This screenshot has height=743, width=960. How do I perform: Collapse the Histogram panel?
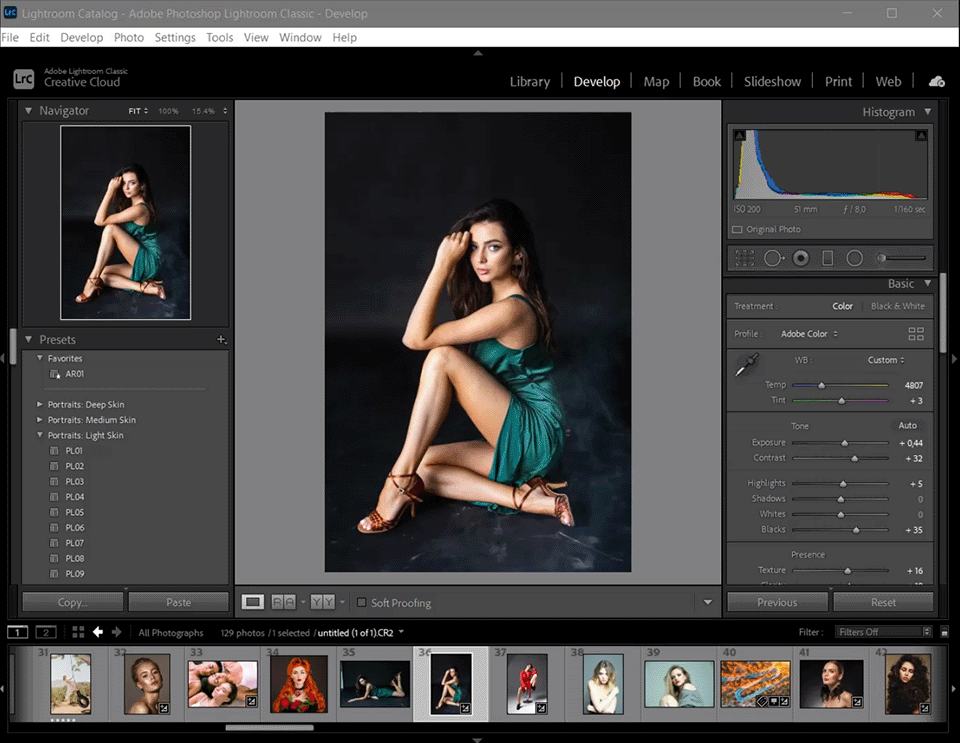928,111
